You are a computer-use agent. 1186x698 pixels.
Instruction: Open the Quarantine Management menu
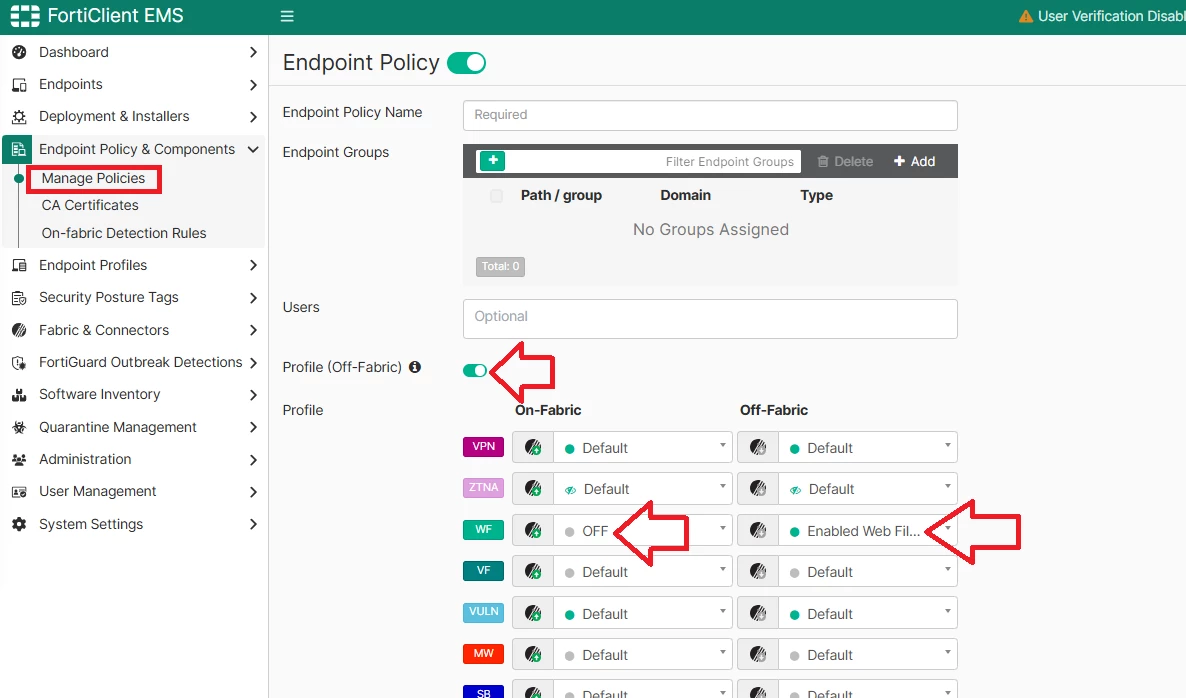pyautogui.click(x=134, y=427)
